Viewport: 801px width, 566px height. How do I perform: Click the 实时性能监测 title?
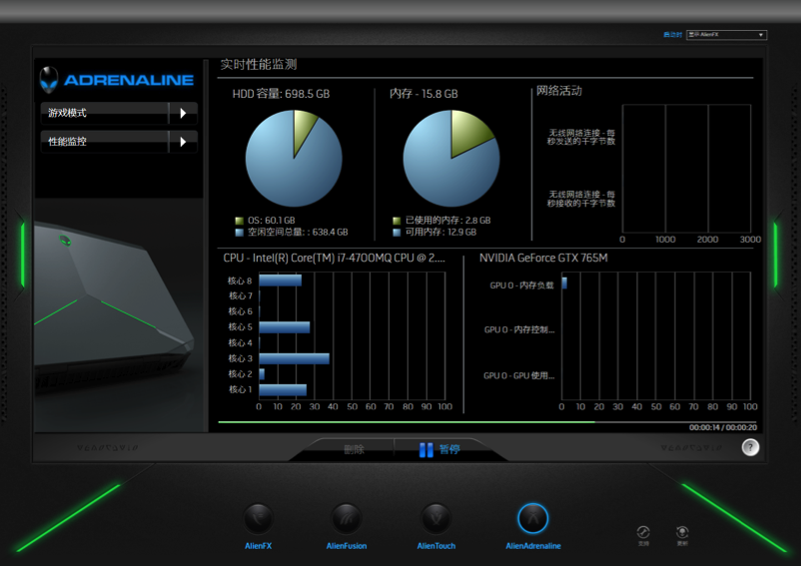(258, 64)
